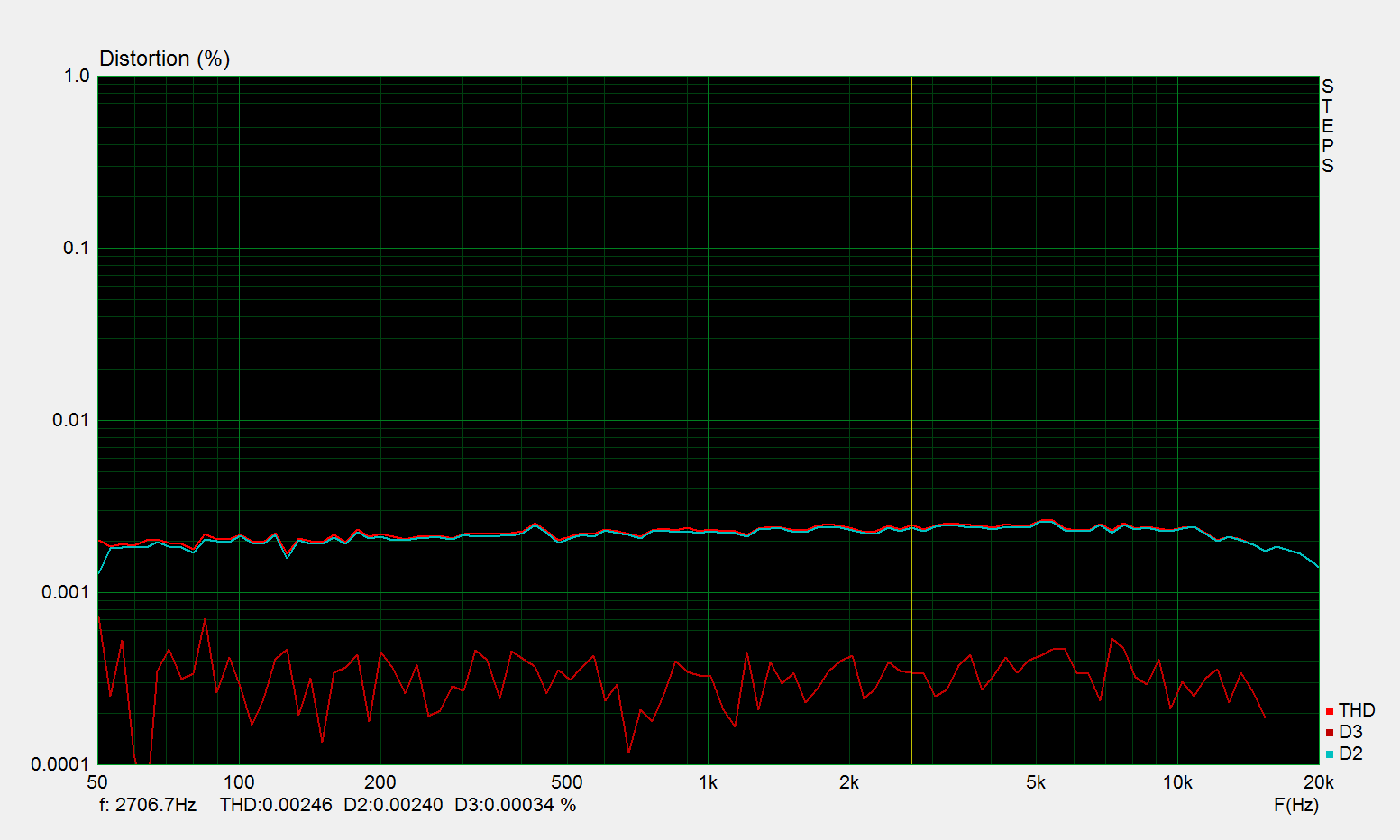Click the D3:0.00034 % readout value
1400x840 pixels.
pos(515,805)
